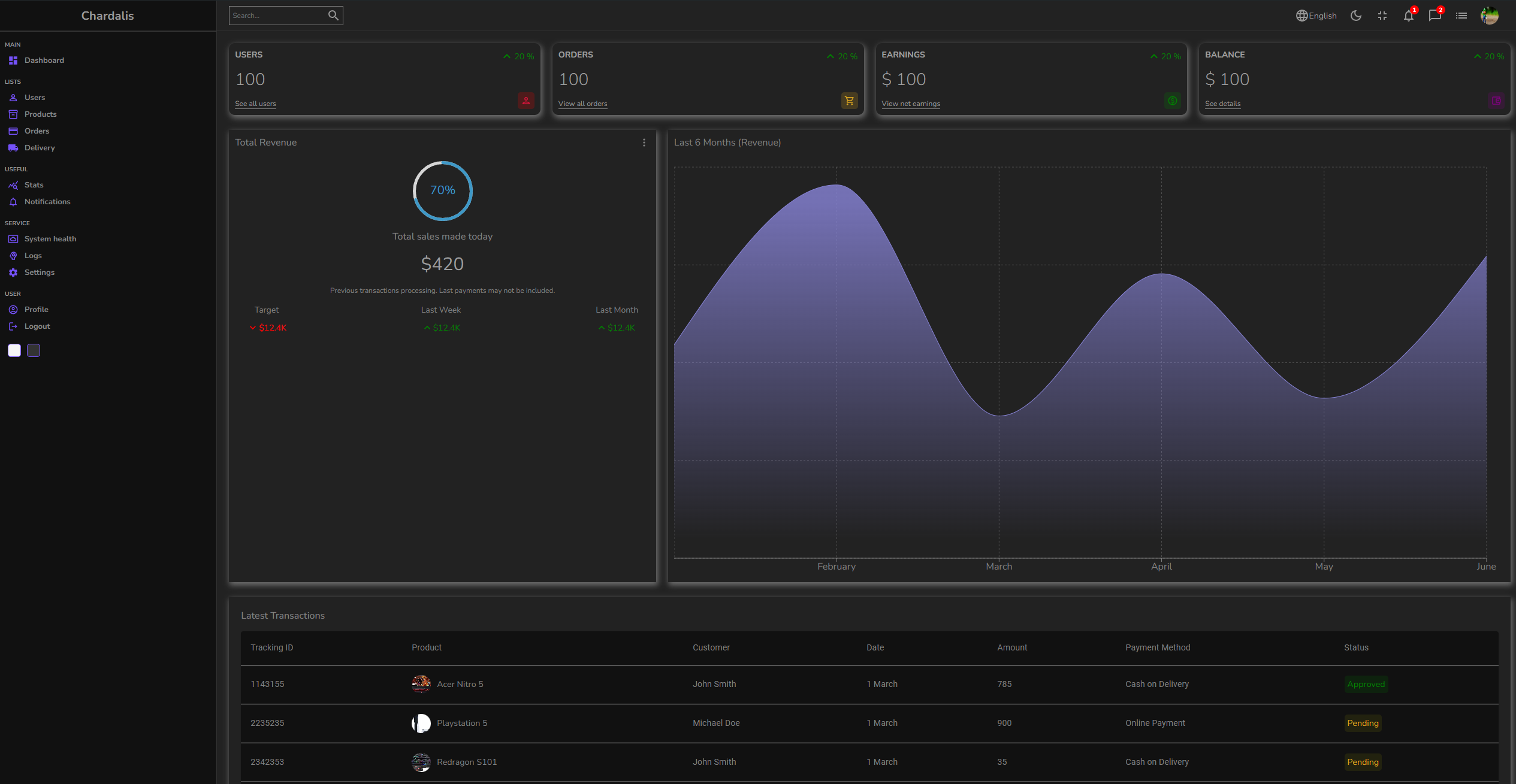The width and height of the screenshot is (1516, 784).
Task: Click the list view icon in top bar
Action: [1461, 16]
